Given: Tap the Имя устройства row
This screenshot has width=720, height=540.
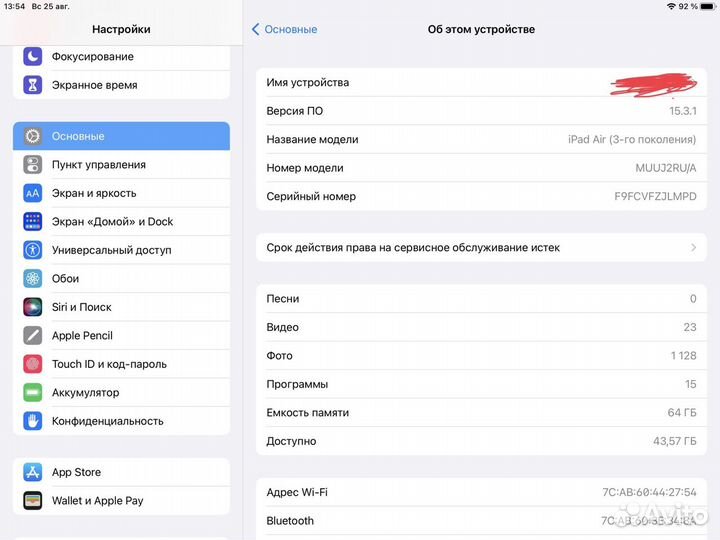Looking at the screenshot, I should coord(481,83).
